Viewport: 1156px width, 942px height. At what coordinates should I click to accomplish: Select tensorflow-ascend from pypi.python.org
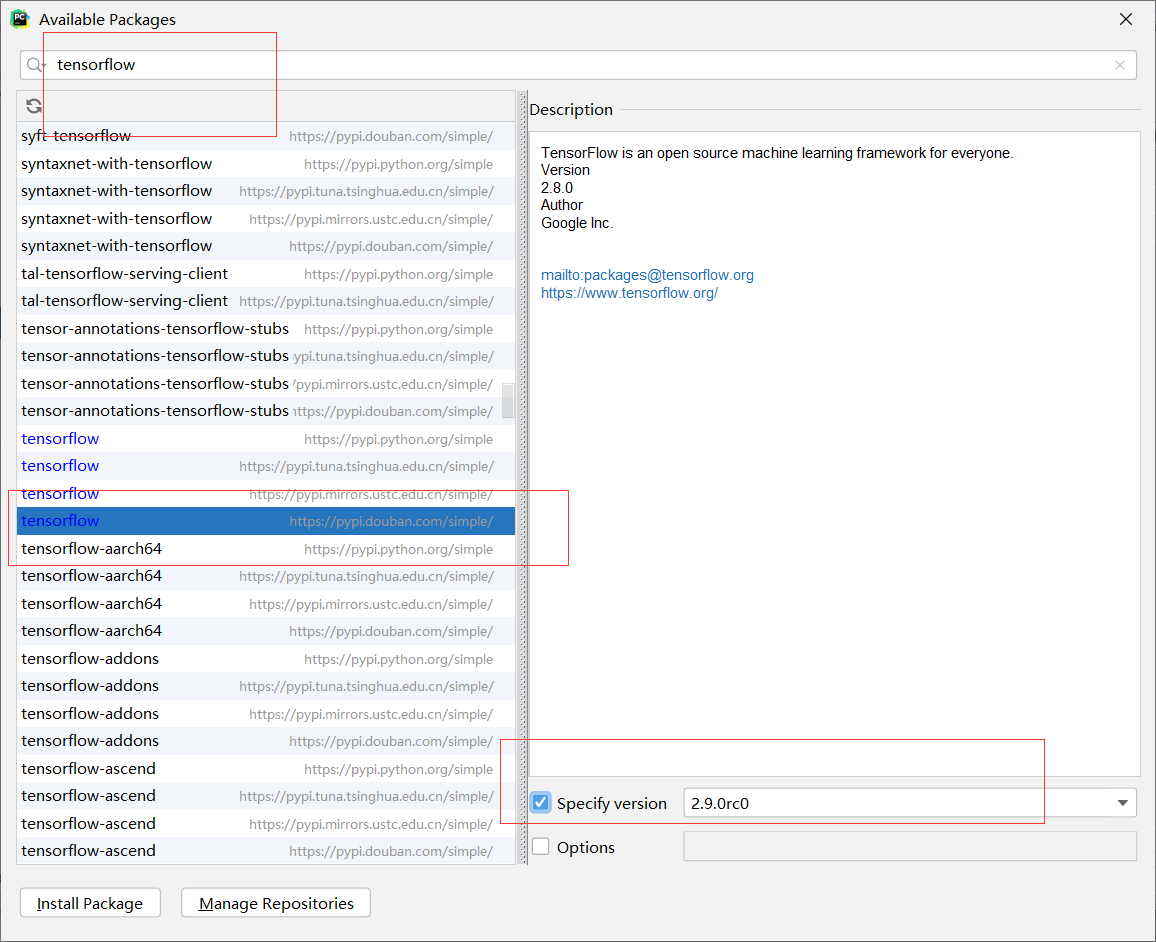265,769
